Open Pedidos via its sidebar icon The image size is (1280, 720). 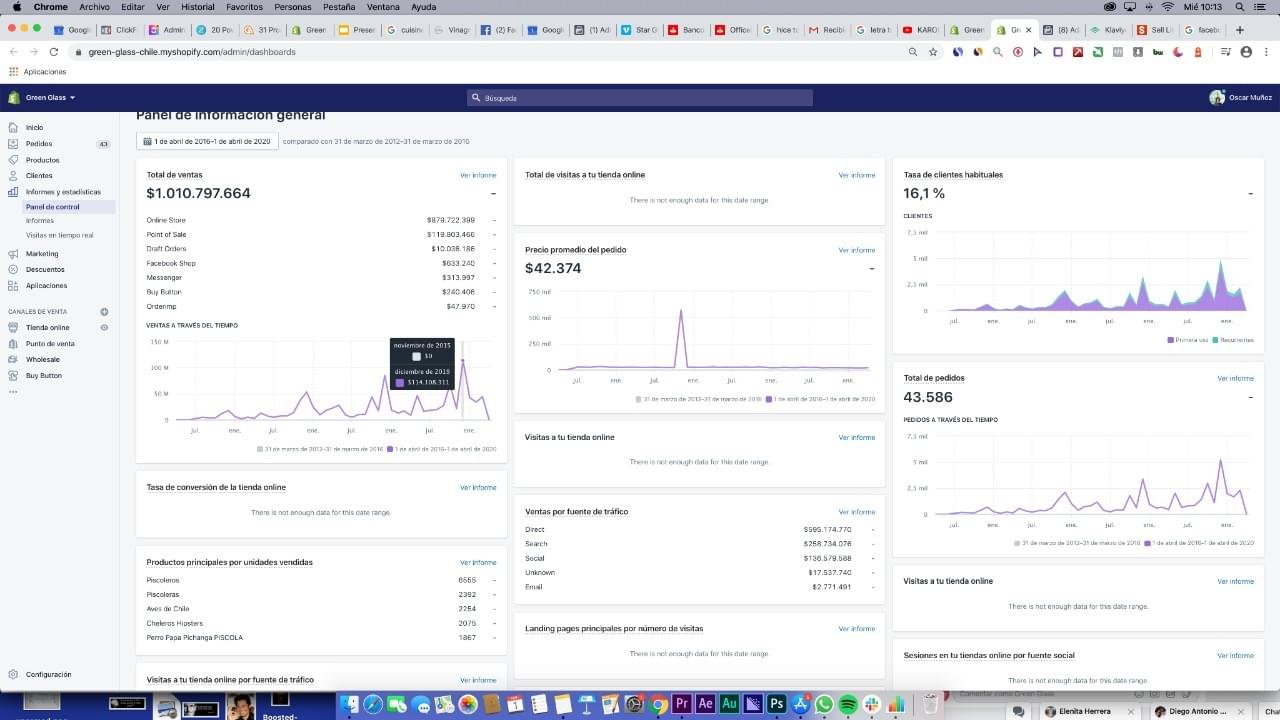click(x=13, y=144)
